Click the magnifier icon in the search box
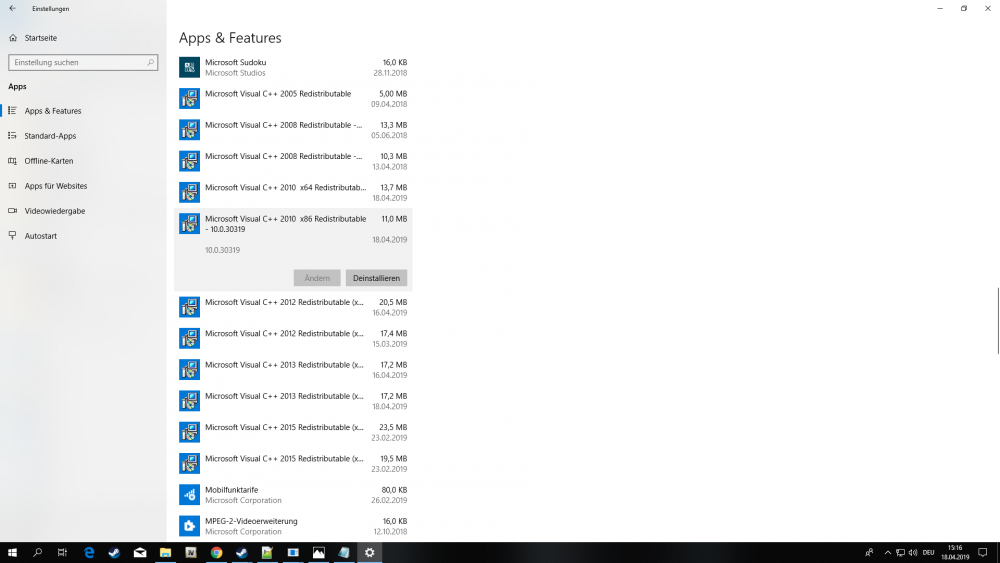 (x=151, y=62)
